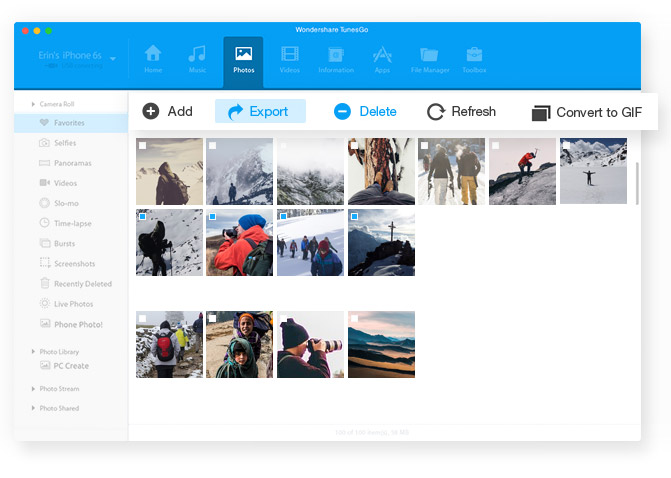
Task: Check the red jacket climber photo checkbox
Action: [x=496, y=146]
